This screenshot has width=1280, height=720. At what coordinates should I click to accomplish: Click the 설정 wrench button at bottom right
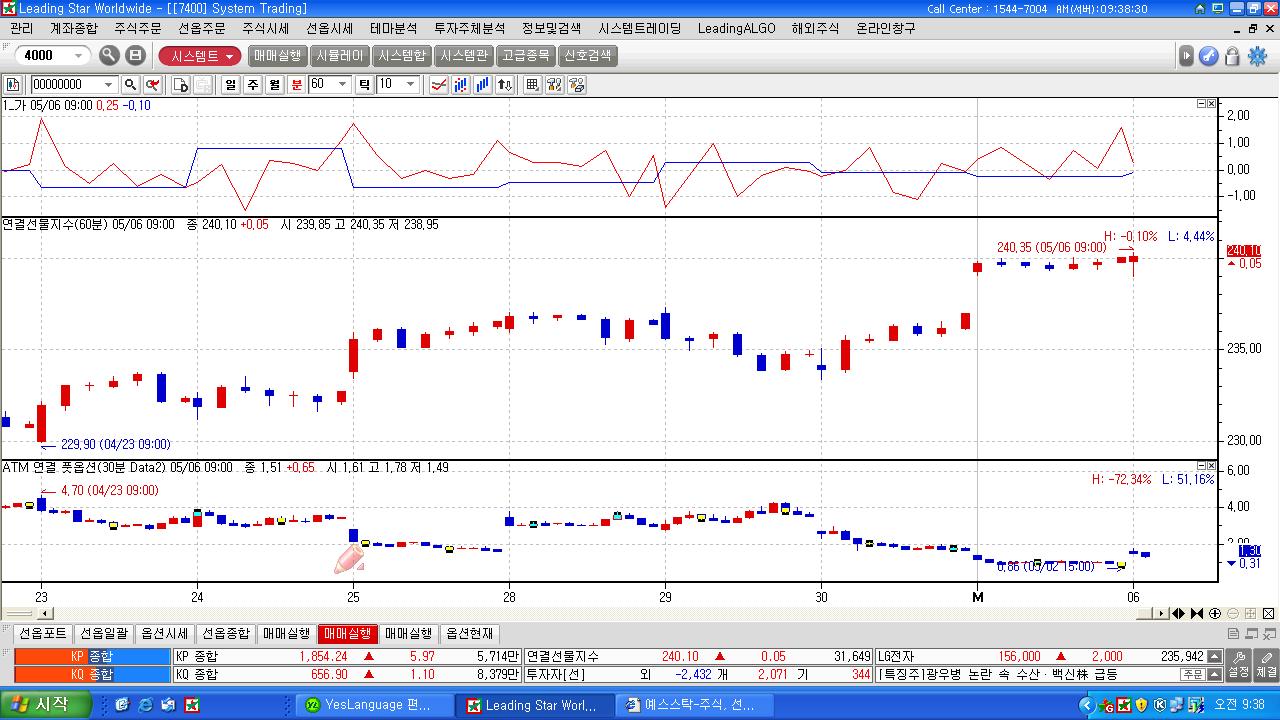coord(1238,663)
